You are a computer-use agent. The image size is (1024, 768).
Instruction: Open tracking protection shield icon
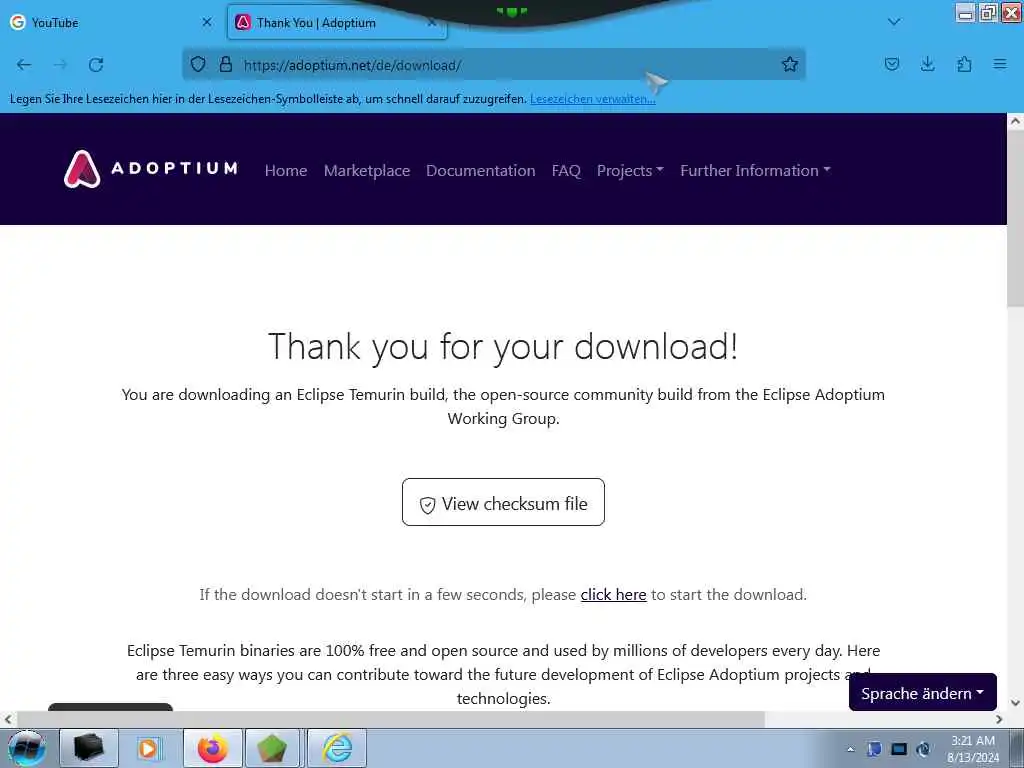[198, 64]
